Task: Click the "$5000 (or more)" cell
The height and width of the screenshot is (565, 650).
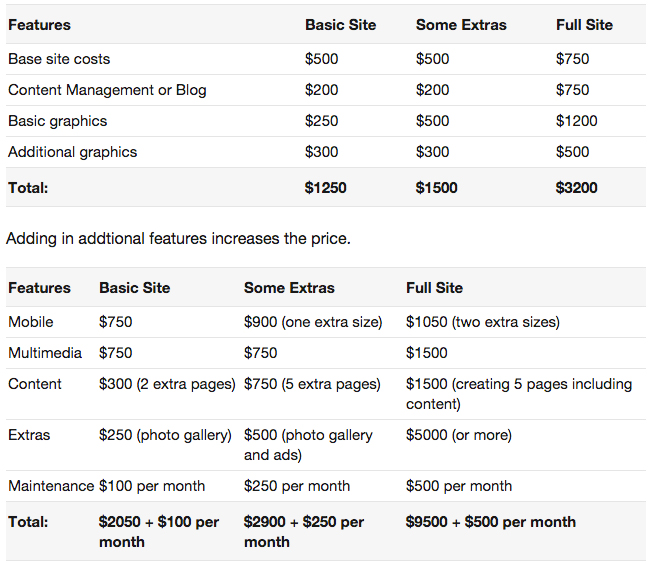Action: coord(459,435)
